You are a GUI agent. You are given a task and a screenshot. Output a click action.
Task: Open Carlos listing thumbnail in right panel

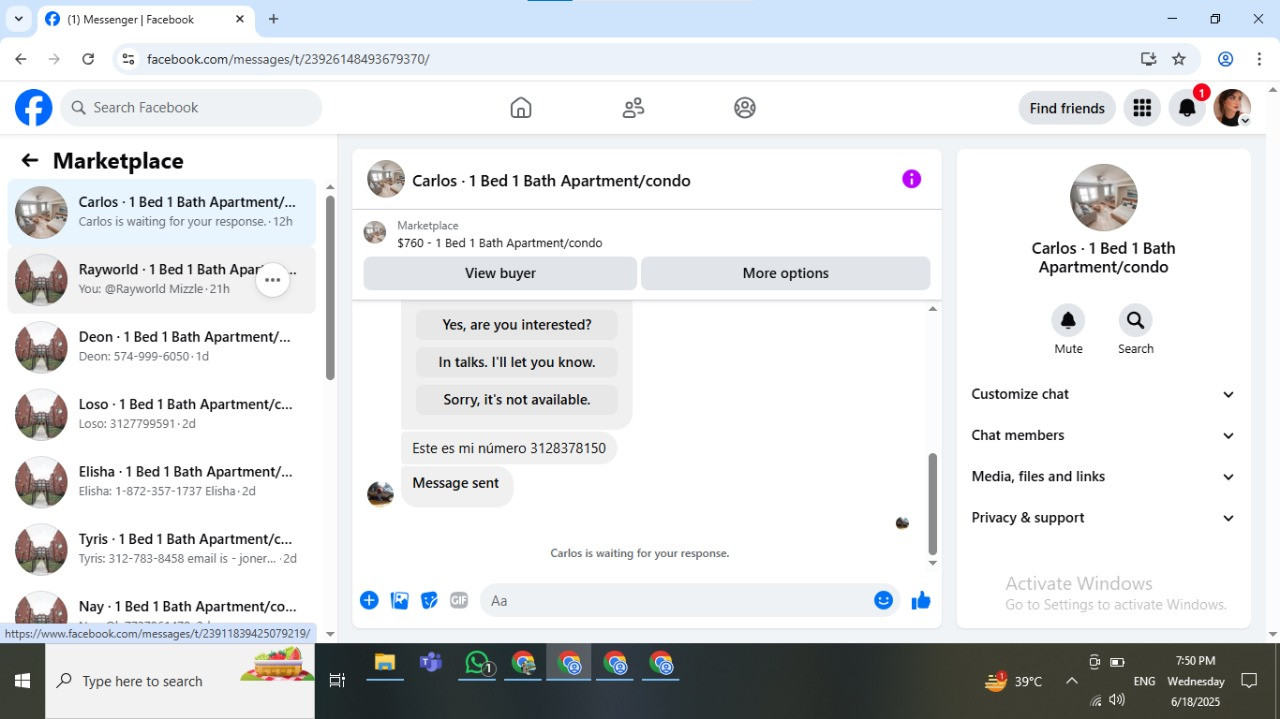click(1103, 198)
